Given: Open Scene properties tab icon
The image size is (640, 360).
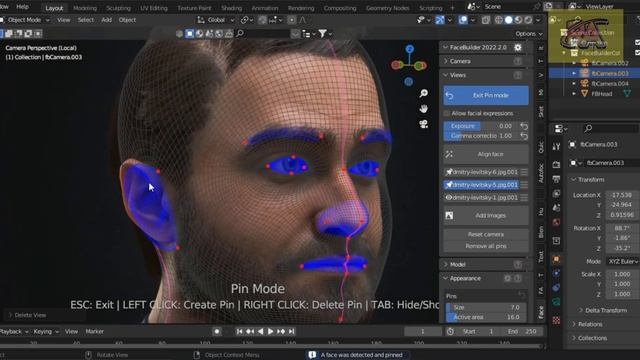Looking at the screenshot, I should pos(556,208).
